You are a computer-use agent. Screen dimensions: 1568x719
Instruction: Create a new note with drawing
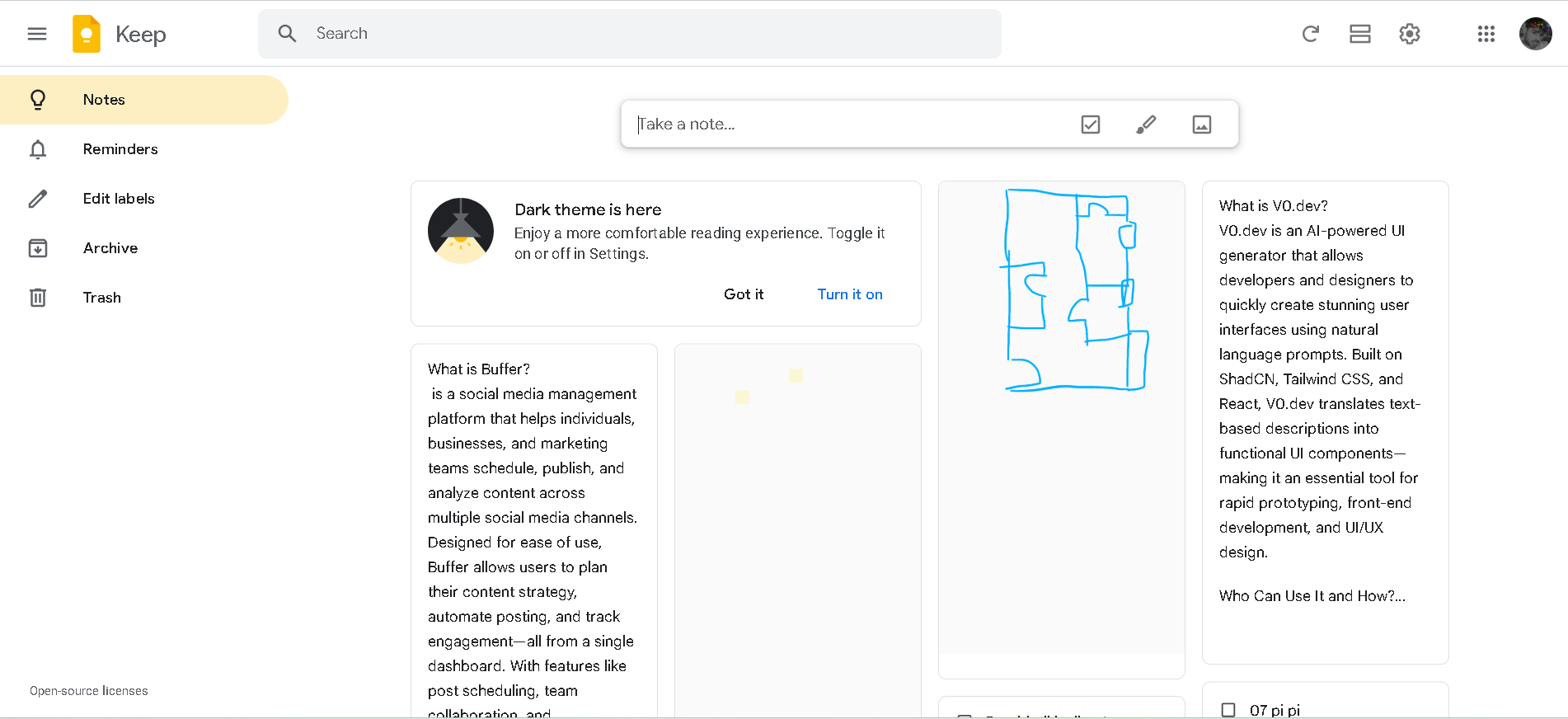pyautogui.click(x=1146, y=125)
